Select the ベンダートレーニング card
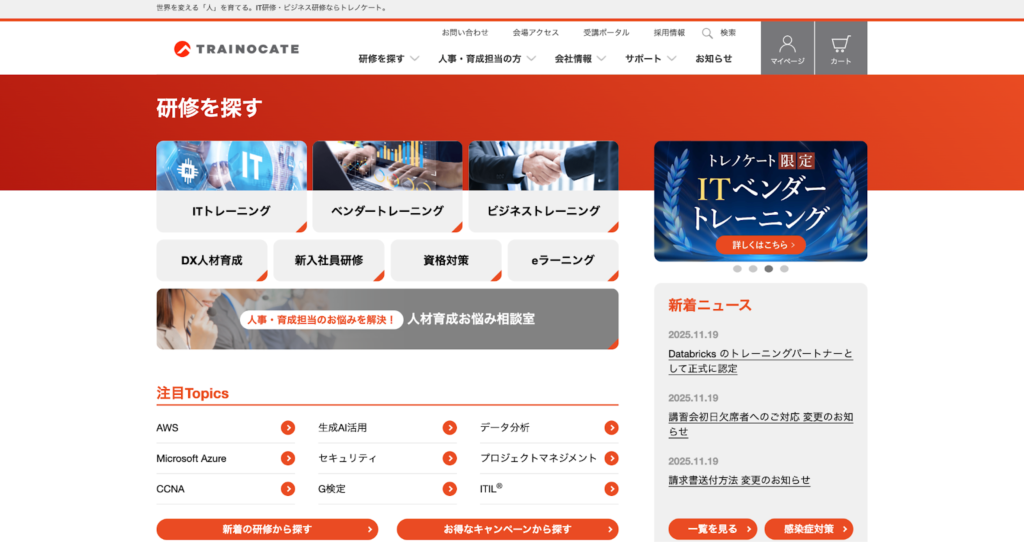The image size is (1024, 542). [x=387, y=186]
